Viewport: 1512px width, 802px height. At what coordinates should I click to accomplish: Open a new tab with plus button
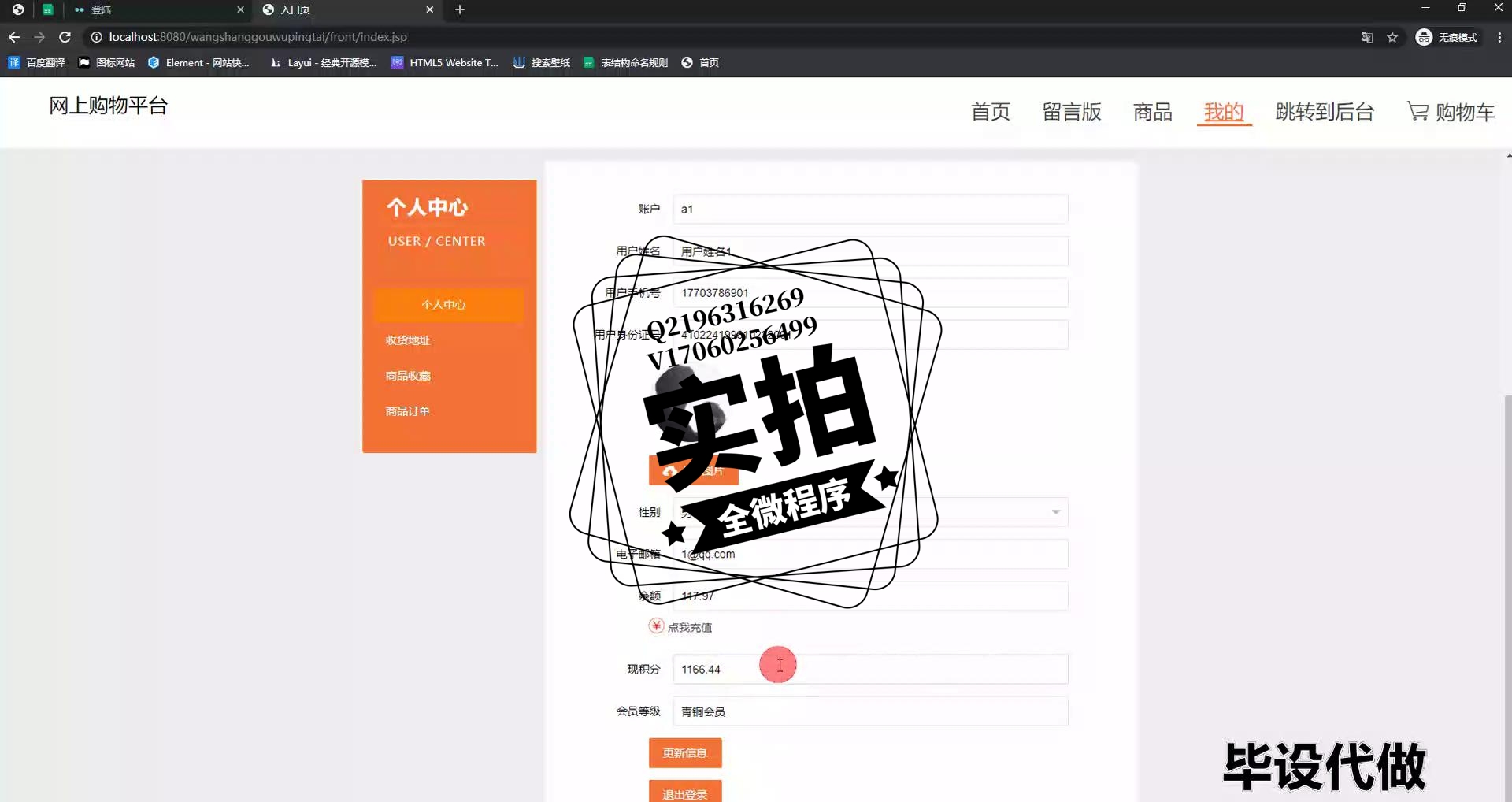tap(460, 9)
